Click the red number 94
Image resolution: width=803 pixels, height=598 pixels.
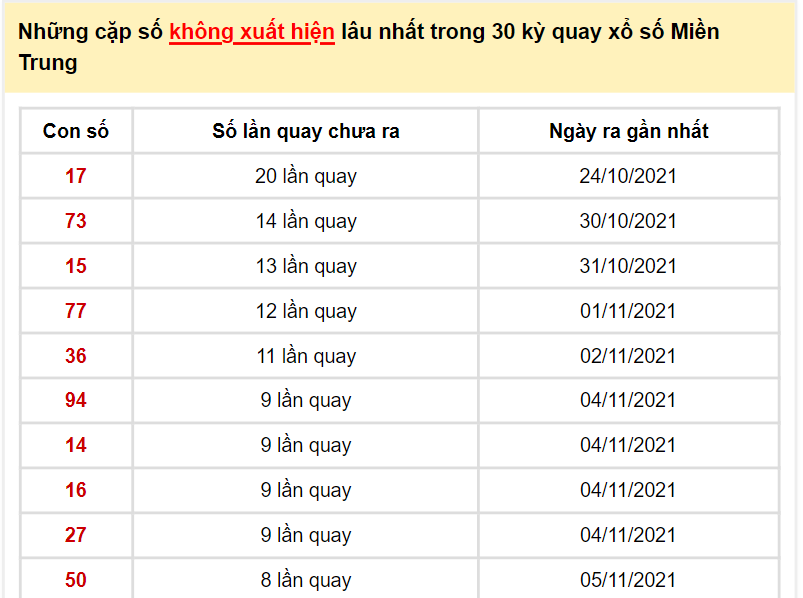pyautogui.click(x=76, y=400)
